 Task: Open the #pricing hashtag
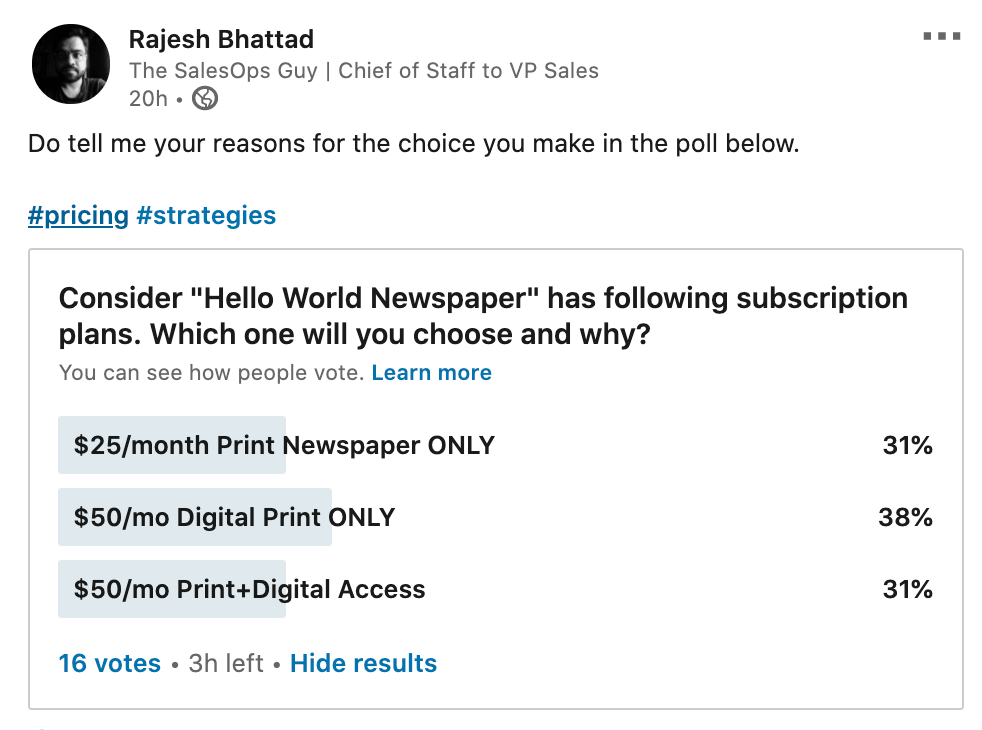coord(78,215)
